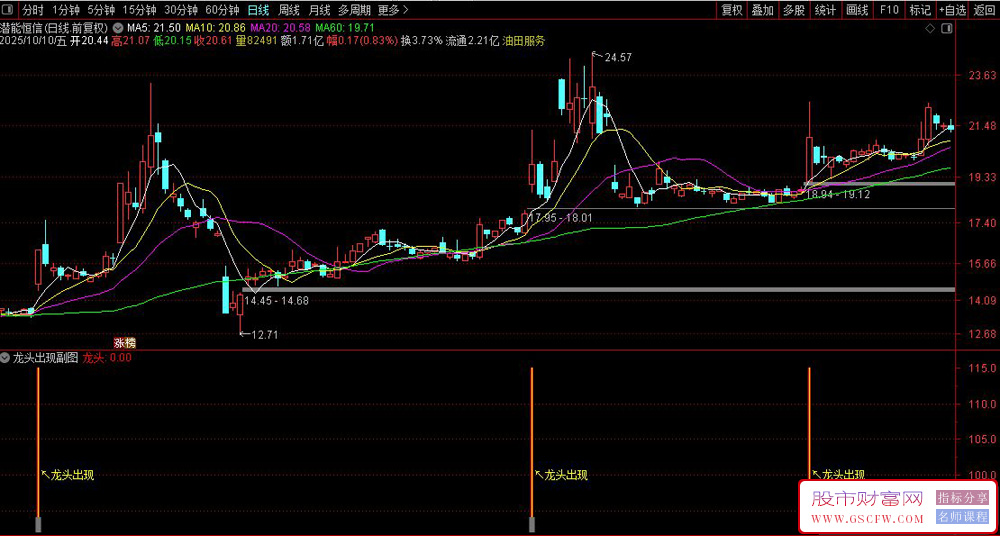The height and width of the screenshot is (536, 1000).
Task: Switch to the 分时 intraday view
Action: coord(33,10)
